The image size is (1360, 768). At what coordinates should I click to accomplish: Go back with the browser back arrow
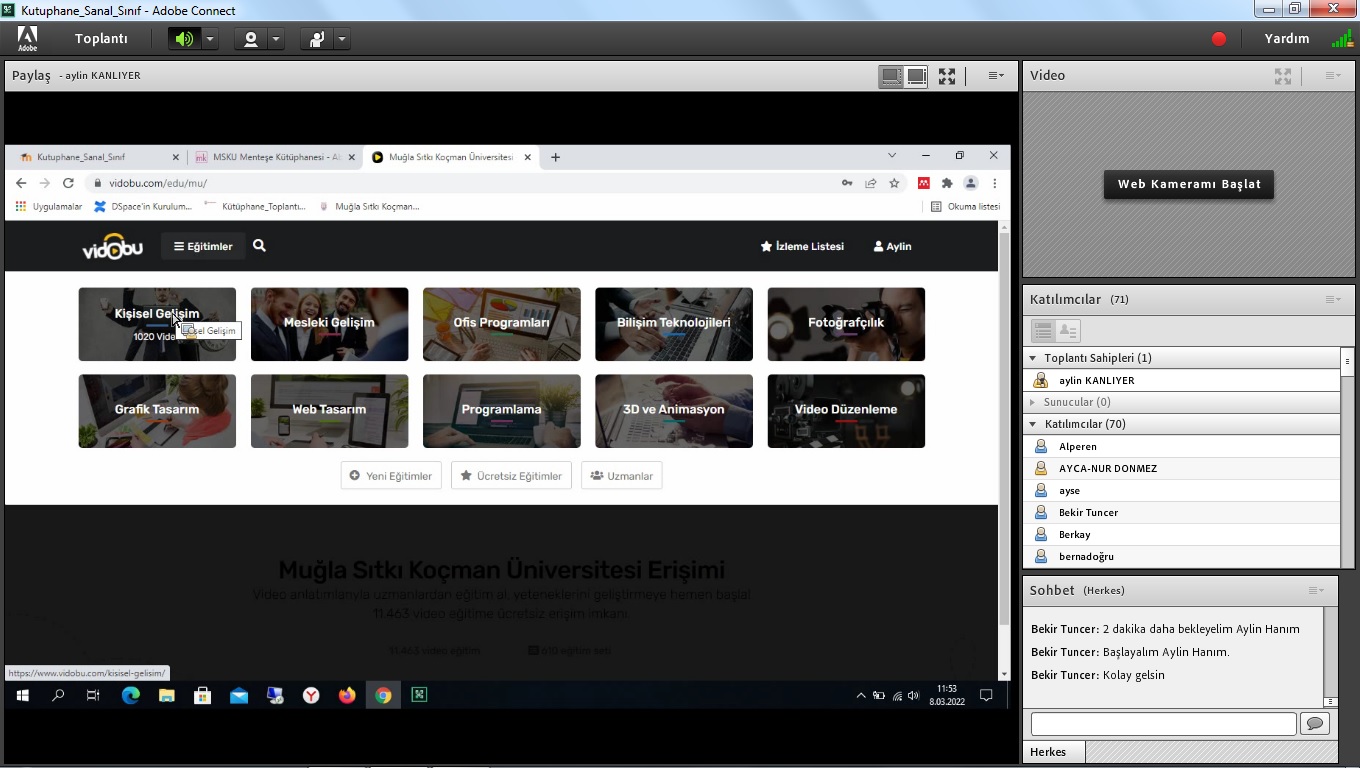[21, 183]
